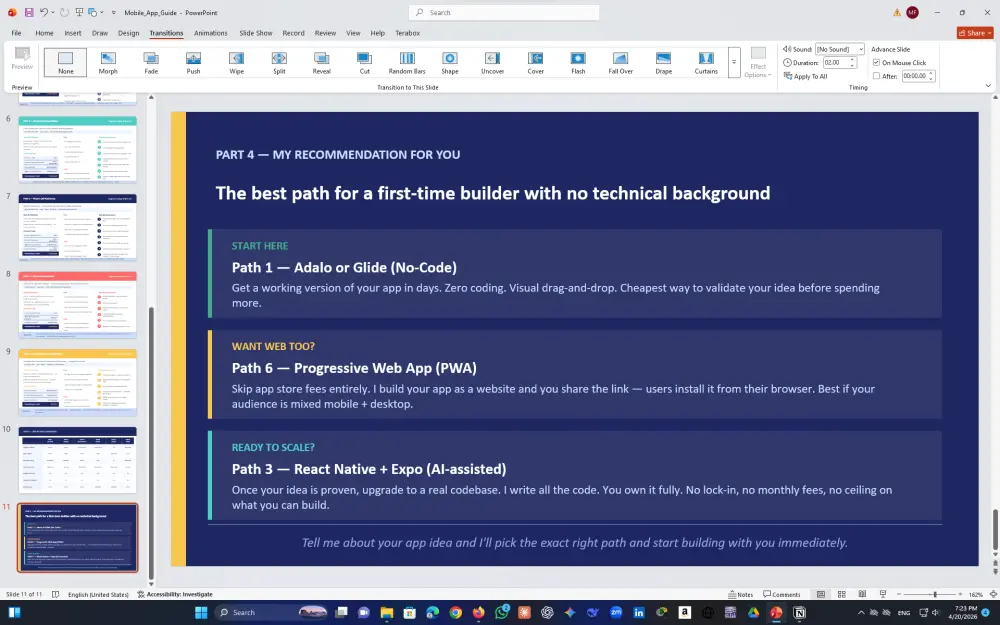The height and width of the screenshot is (625, 1000).
Task: Apply the Reveal transition
Action: coord(321,62)
